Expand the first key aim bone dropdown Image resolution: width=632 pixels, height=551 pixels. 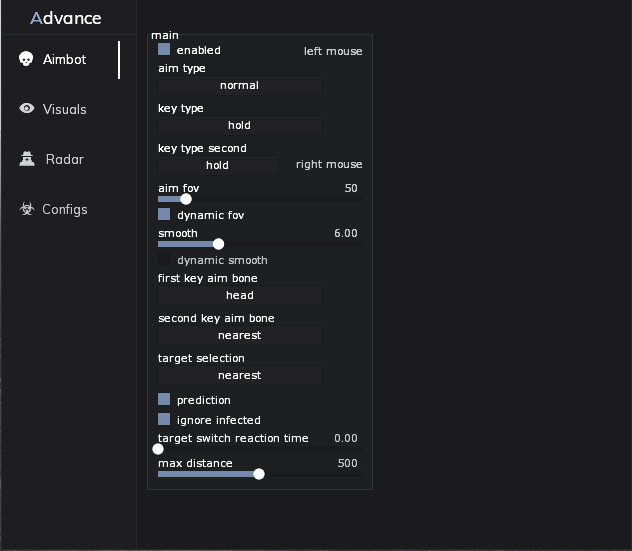(x=239, y=296)
